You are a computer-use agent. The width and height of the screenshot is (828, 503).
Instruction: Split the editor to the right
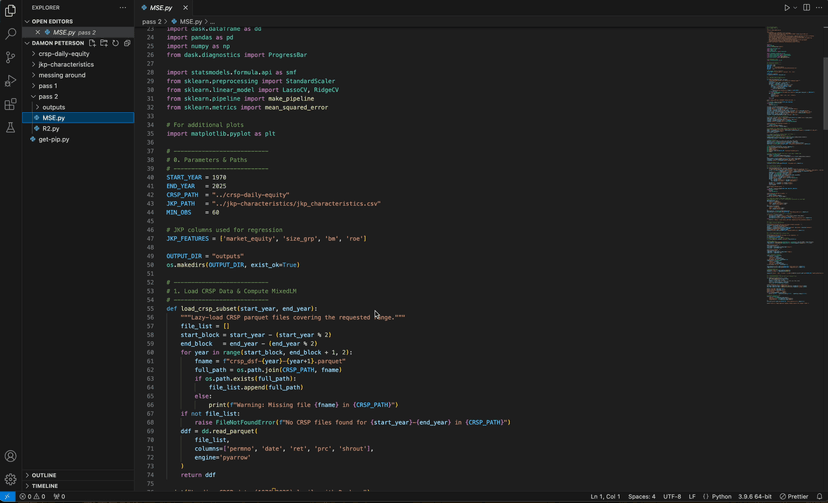[806, 7]
